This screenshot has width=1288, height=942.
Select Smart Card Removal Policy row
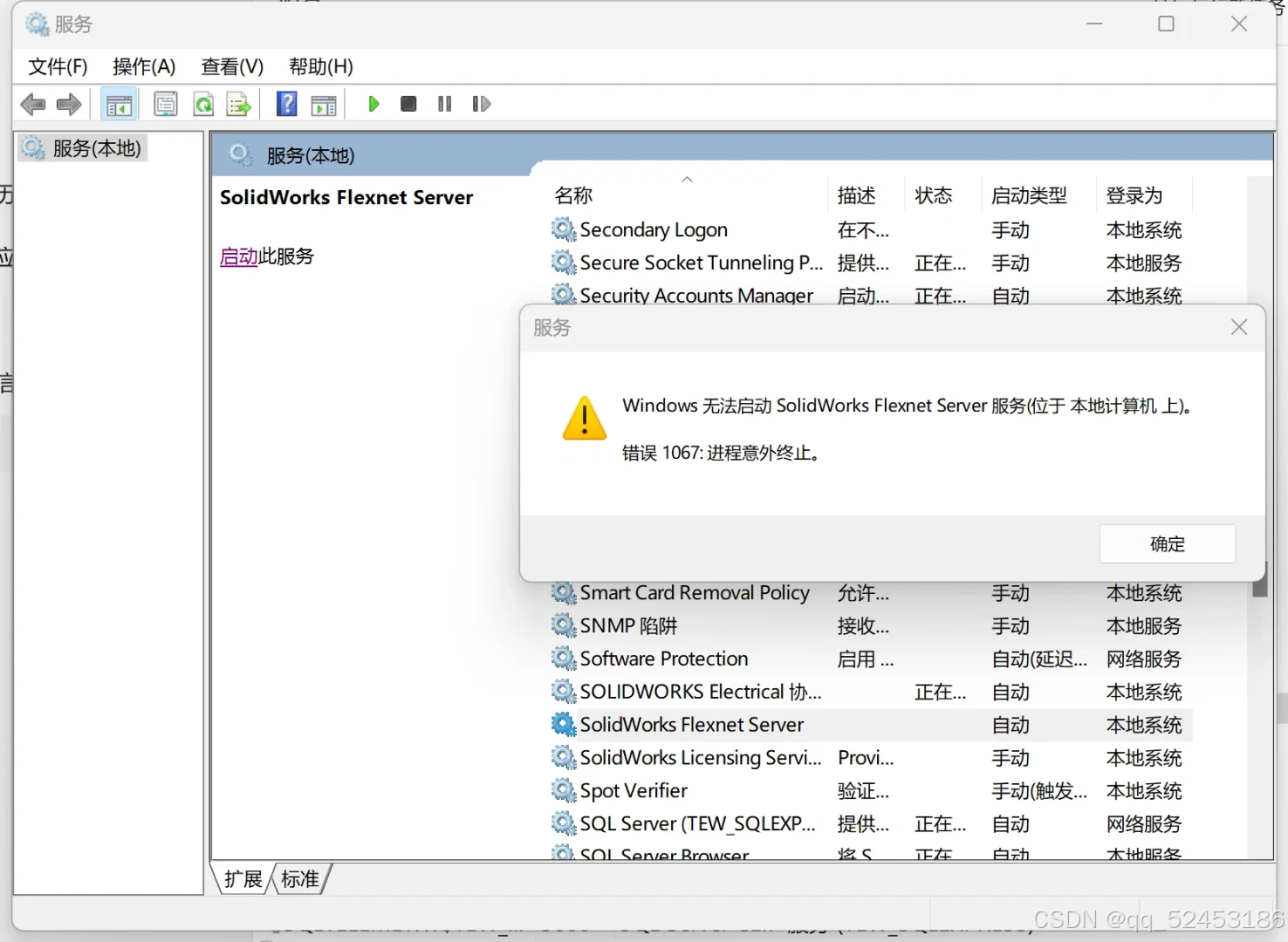[871, 593]
